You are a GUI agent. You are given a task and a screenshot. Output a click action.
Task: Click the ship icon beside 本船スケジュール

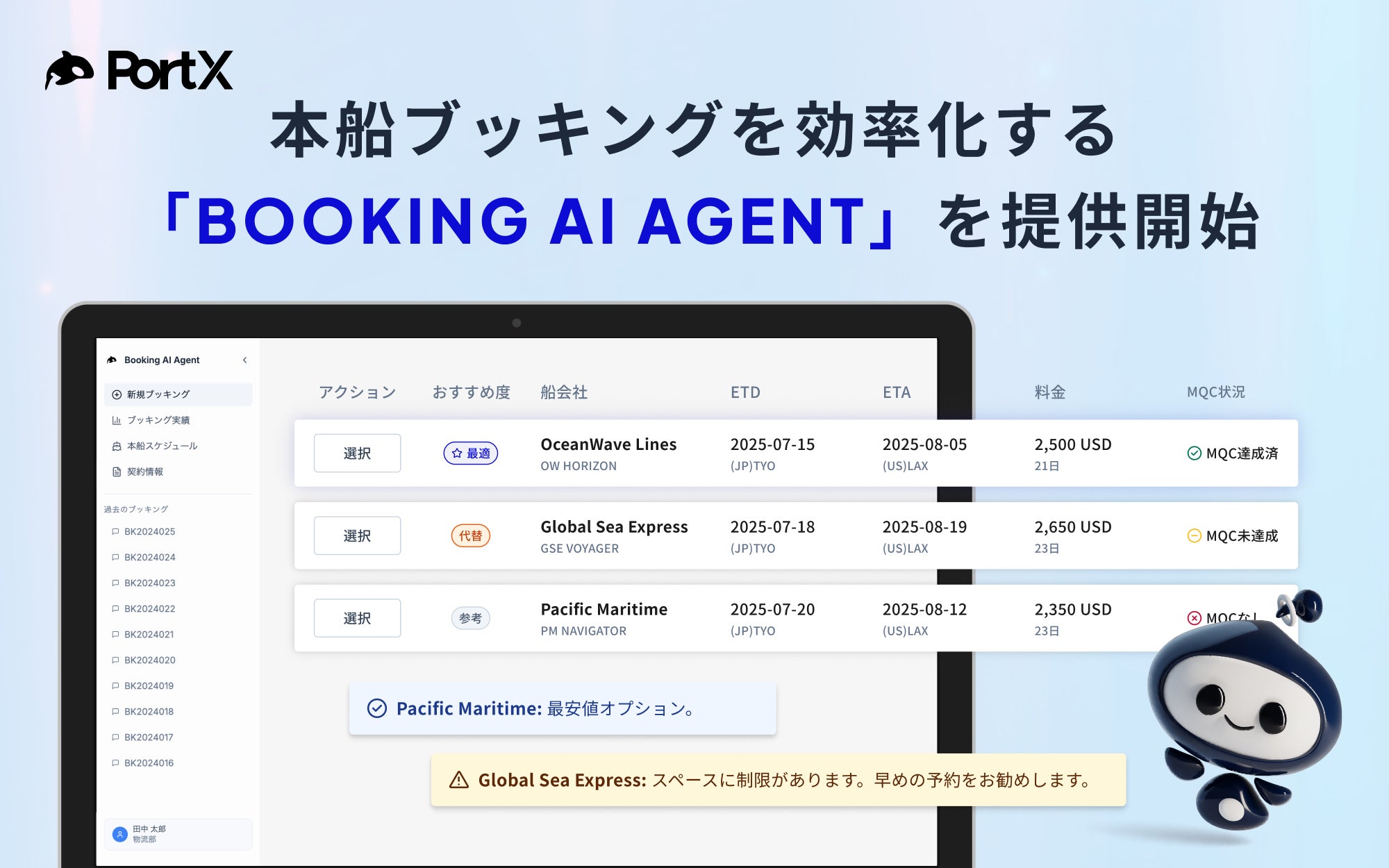(117, 446)
